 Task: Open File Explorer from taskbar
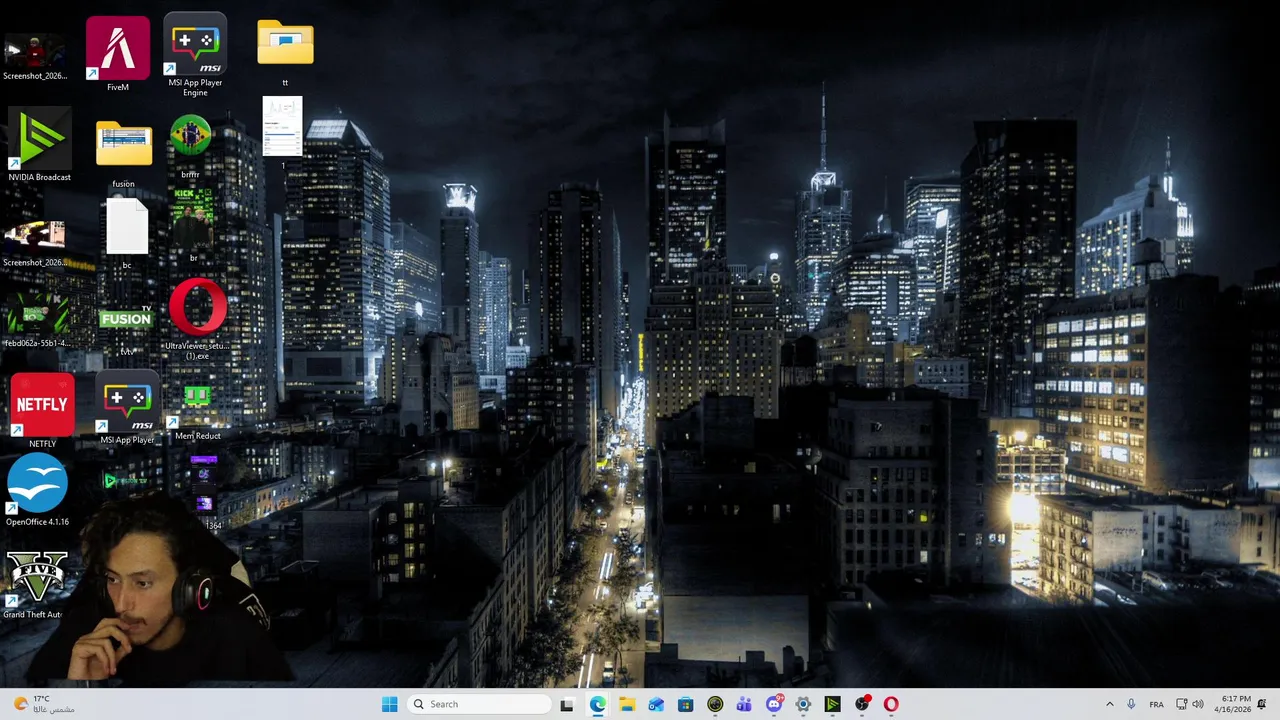[626, 704]
